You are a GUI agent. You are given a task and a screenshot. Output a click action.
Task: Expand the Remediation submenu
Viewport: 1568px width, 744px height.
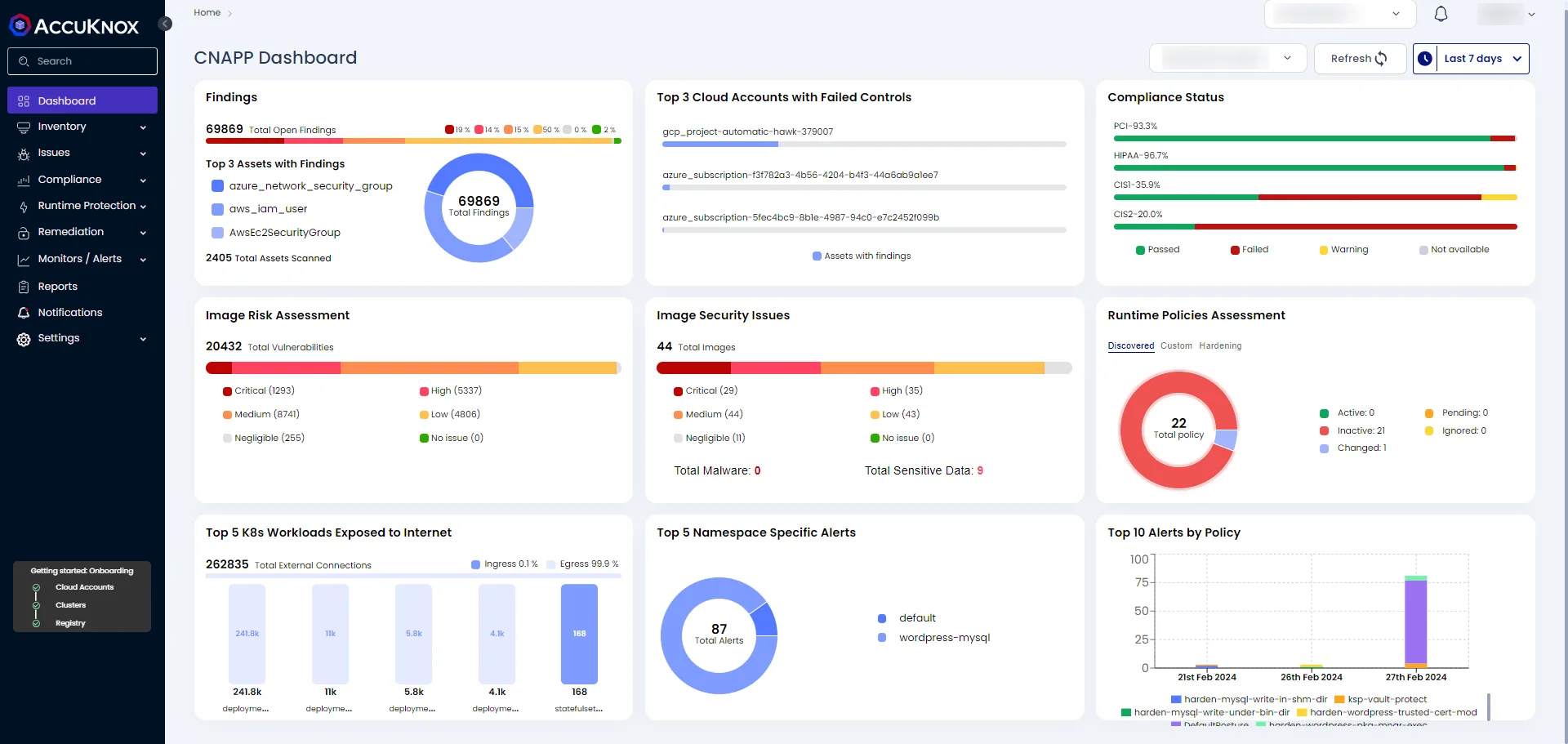pyautogui.click(x=143, y=233)
